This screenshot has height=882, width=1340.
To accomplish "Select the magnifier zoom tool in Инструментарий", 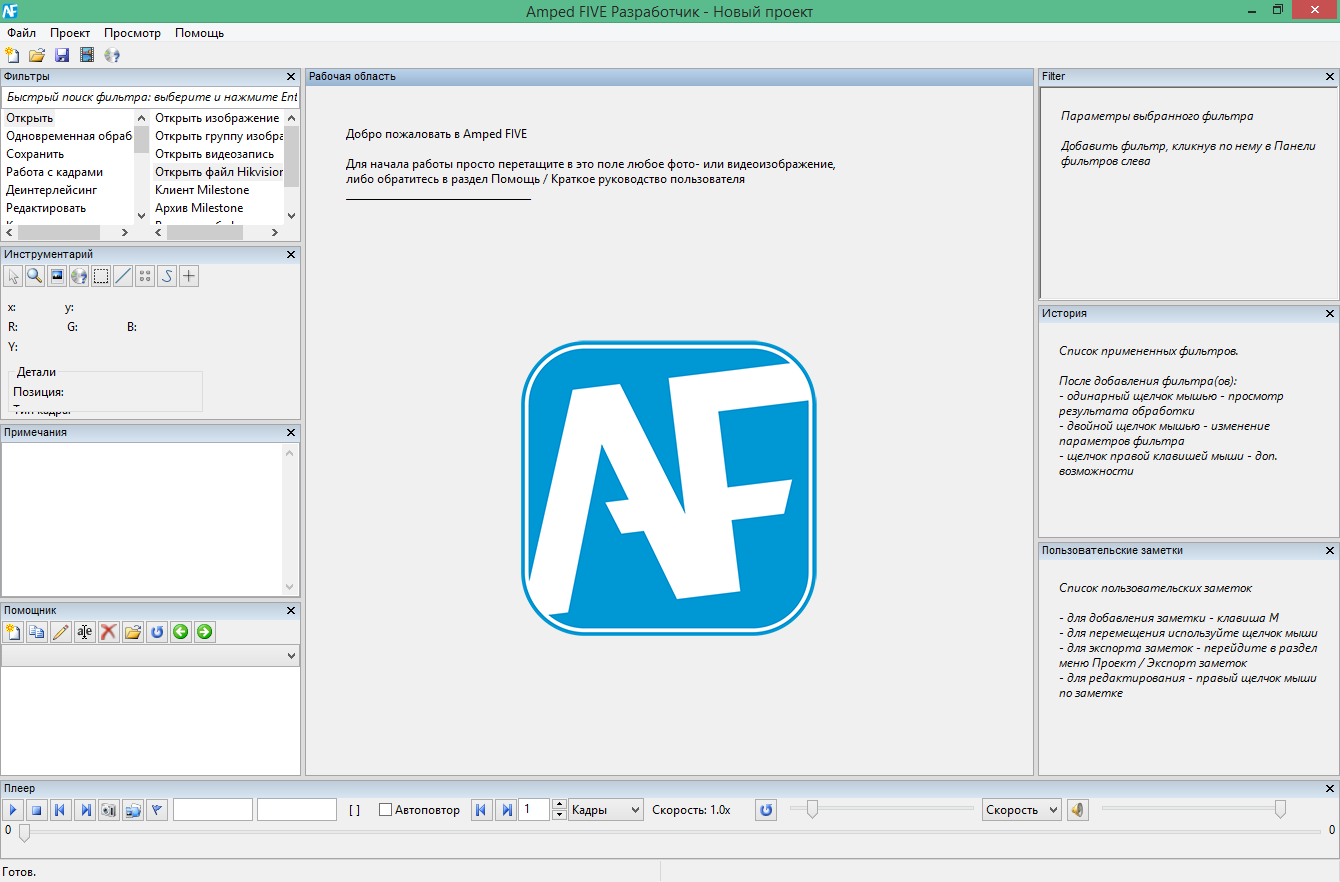I will (35, 276).
